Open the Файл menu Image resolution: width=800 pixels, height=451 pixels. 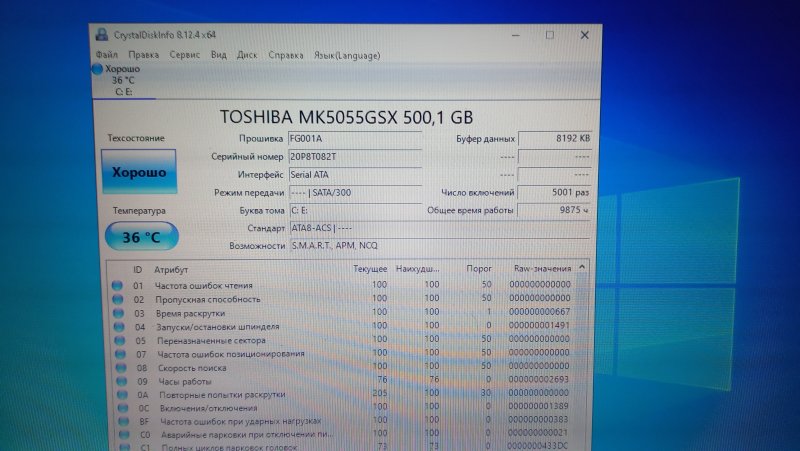(106, 55)
